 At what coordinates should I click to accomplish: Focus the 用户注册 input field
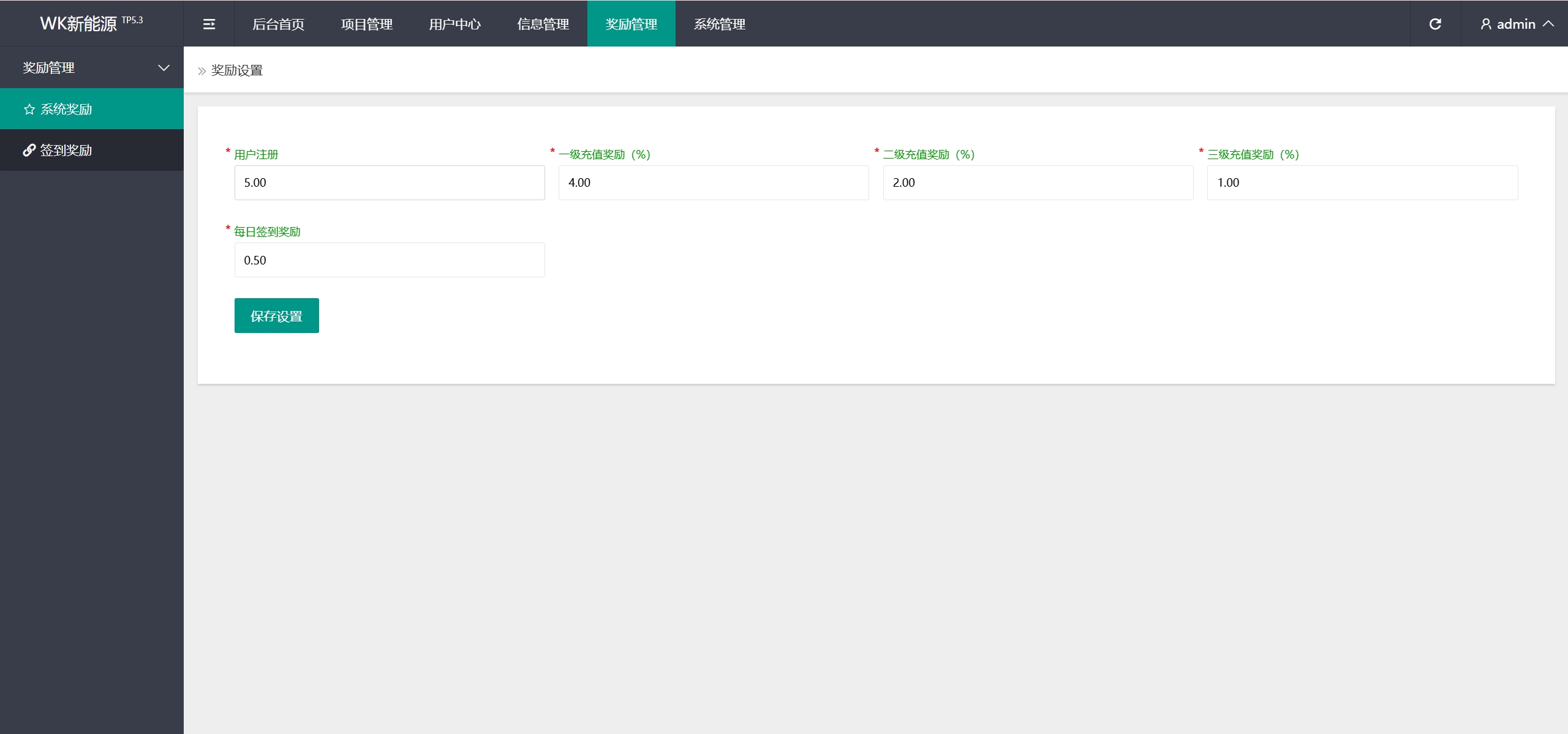click(x=389, y=182)
